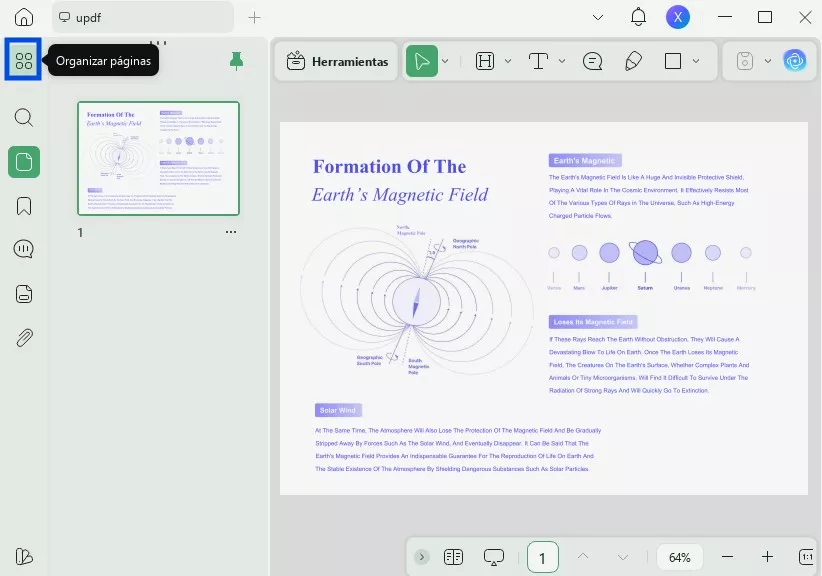
Task: Expand the shape rectangle tool dropdown
Action: click(x=695, y=61)
